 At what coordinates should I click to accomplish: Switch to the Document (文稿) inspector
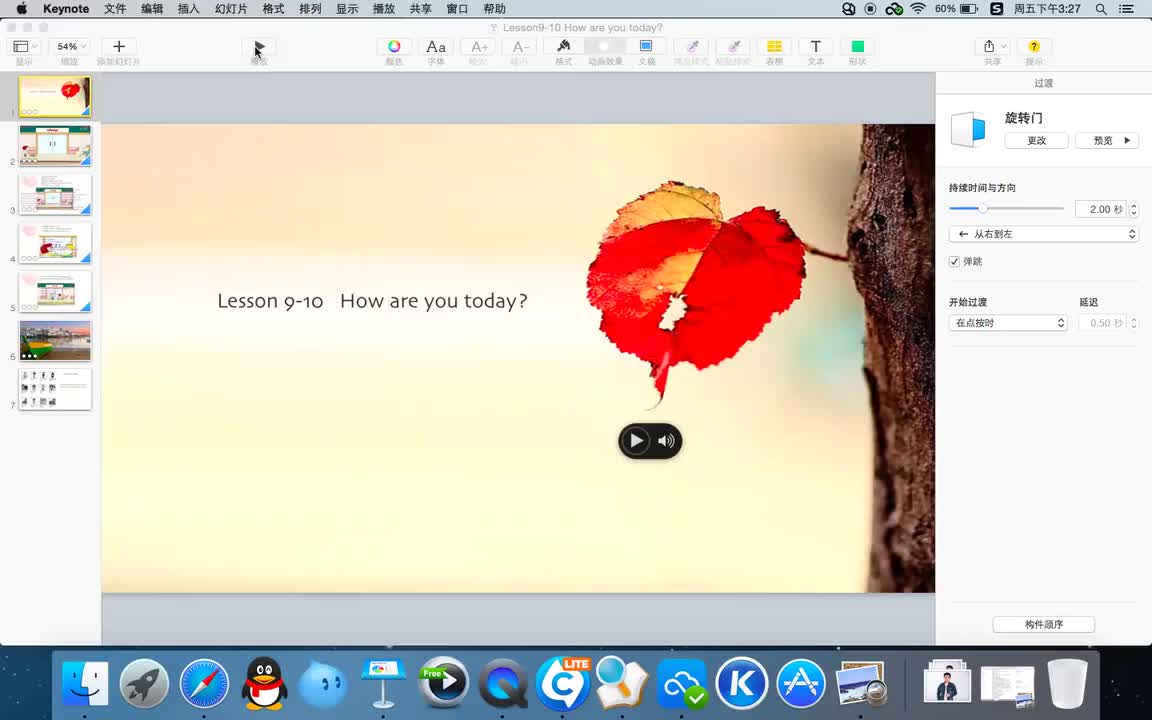point(646,47)
